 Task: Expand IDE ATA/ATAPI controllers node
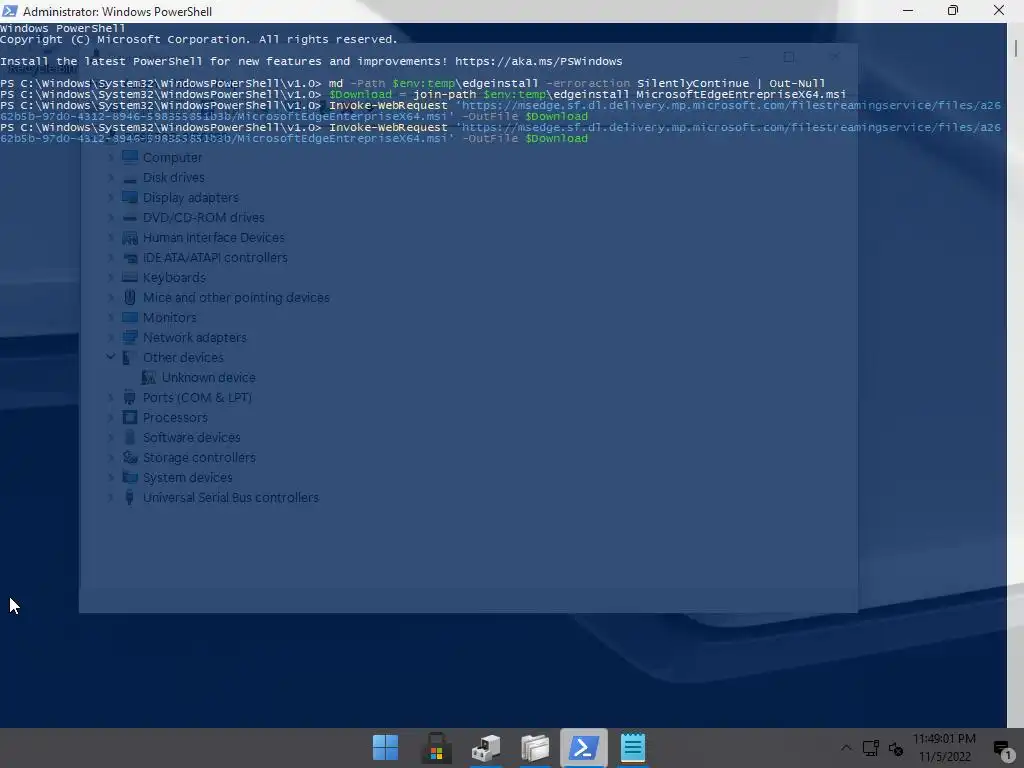pos(110,257)
